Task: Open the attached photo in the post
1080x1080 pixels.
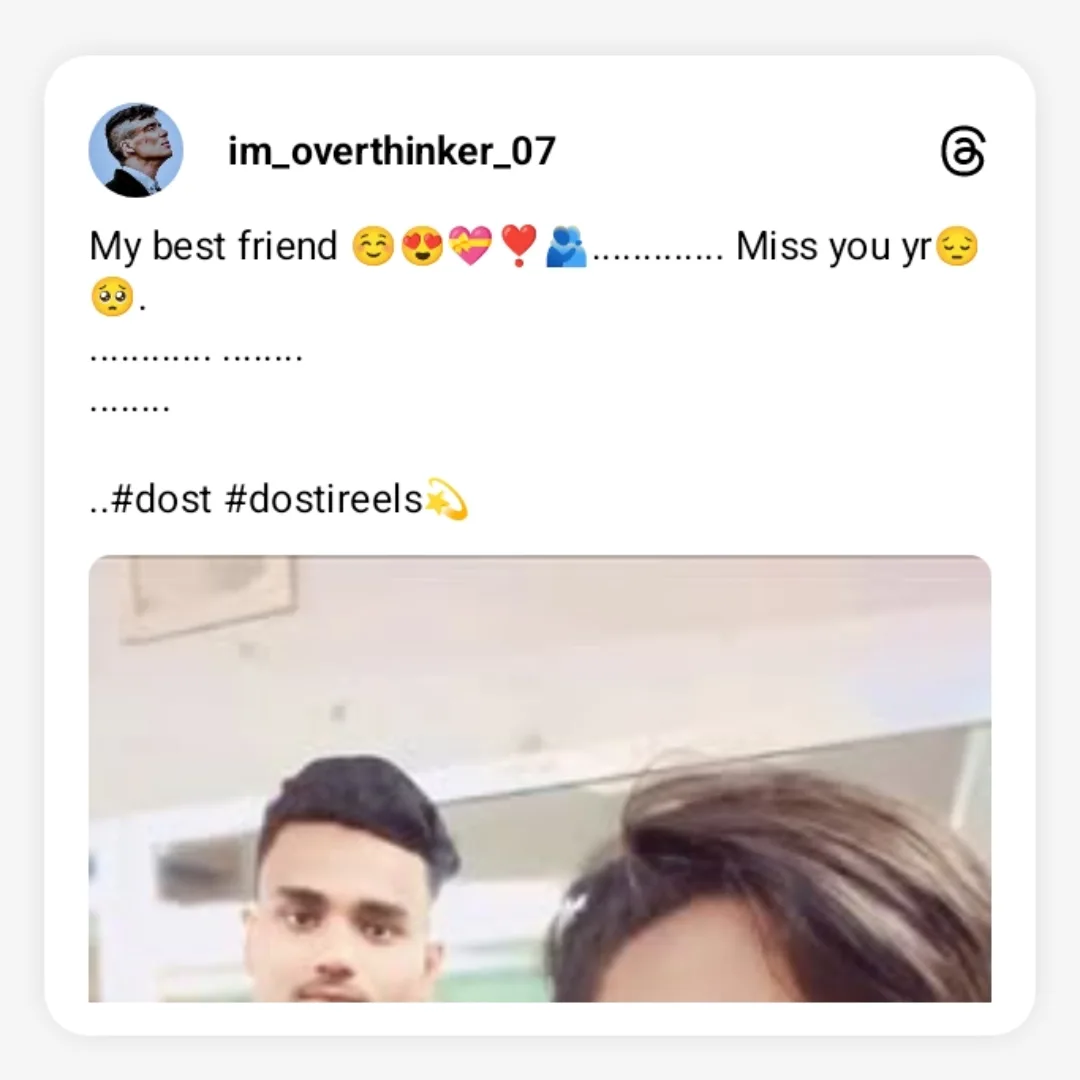Action: click(540, 778)
